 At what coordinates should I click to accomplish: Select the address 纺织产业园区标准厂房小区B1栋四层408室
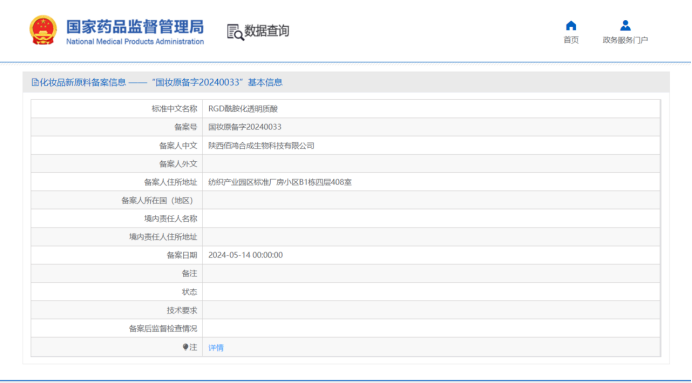coord(280,182)
